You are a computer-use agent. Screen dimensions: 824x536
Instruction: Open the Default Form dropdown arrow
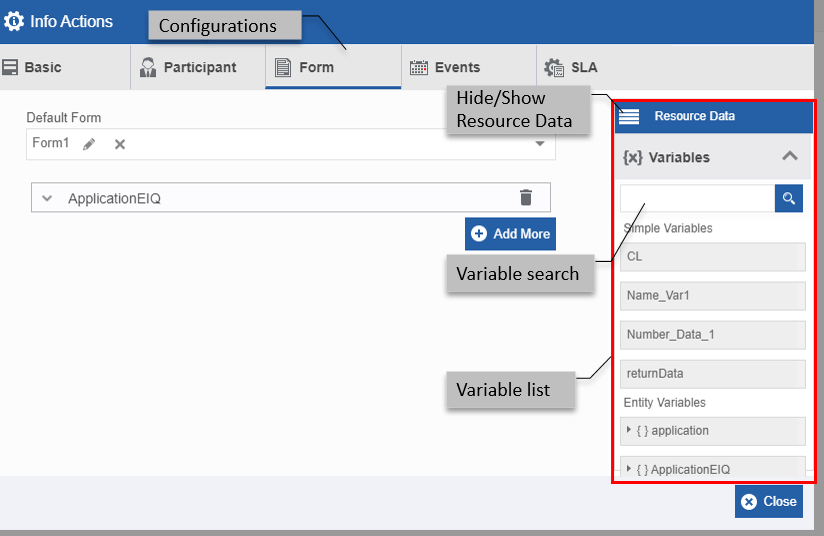pyautogui.click(x=540, y=143)
